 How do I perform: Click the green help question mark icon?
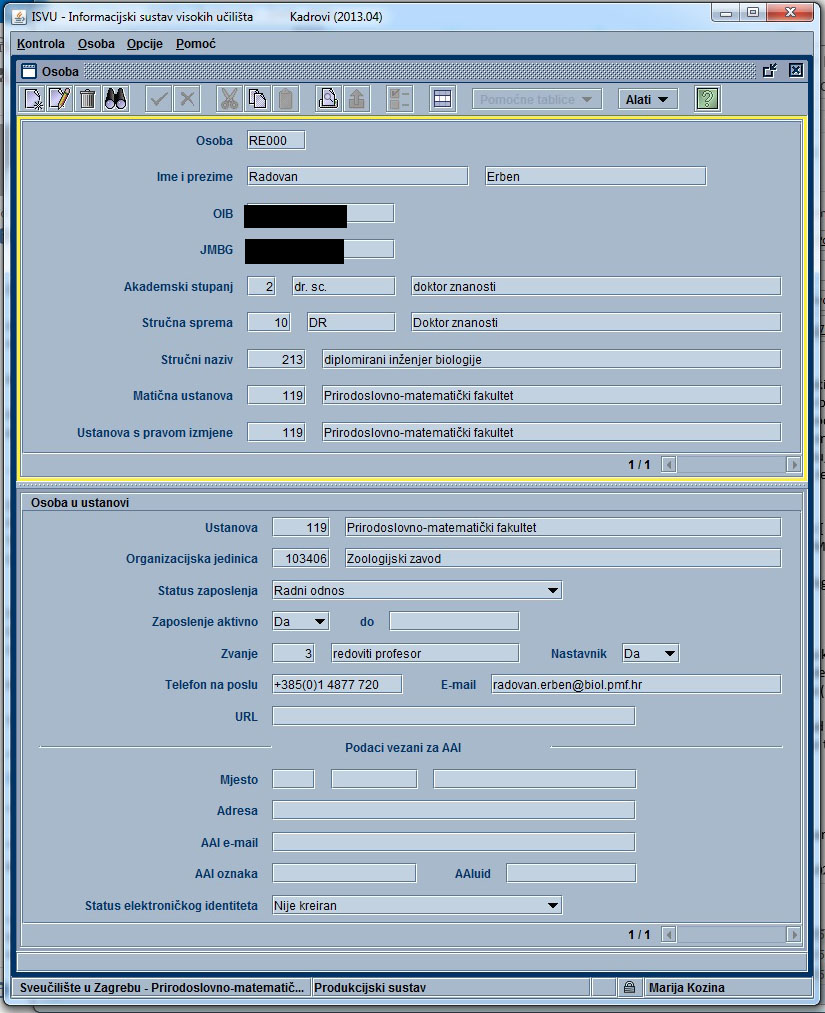pyautogui.click(x=707, y=99)
